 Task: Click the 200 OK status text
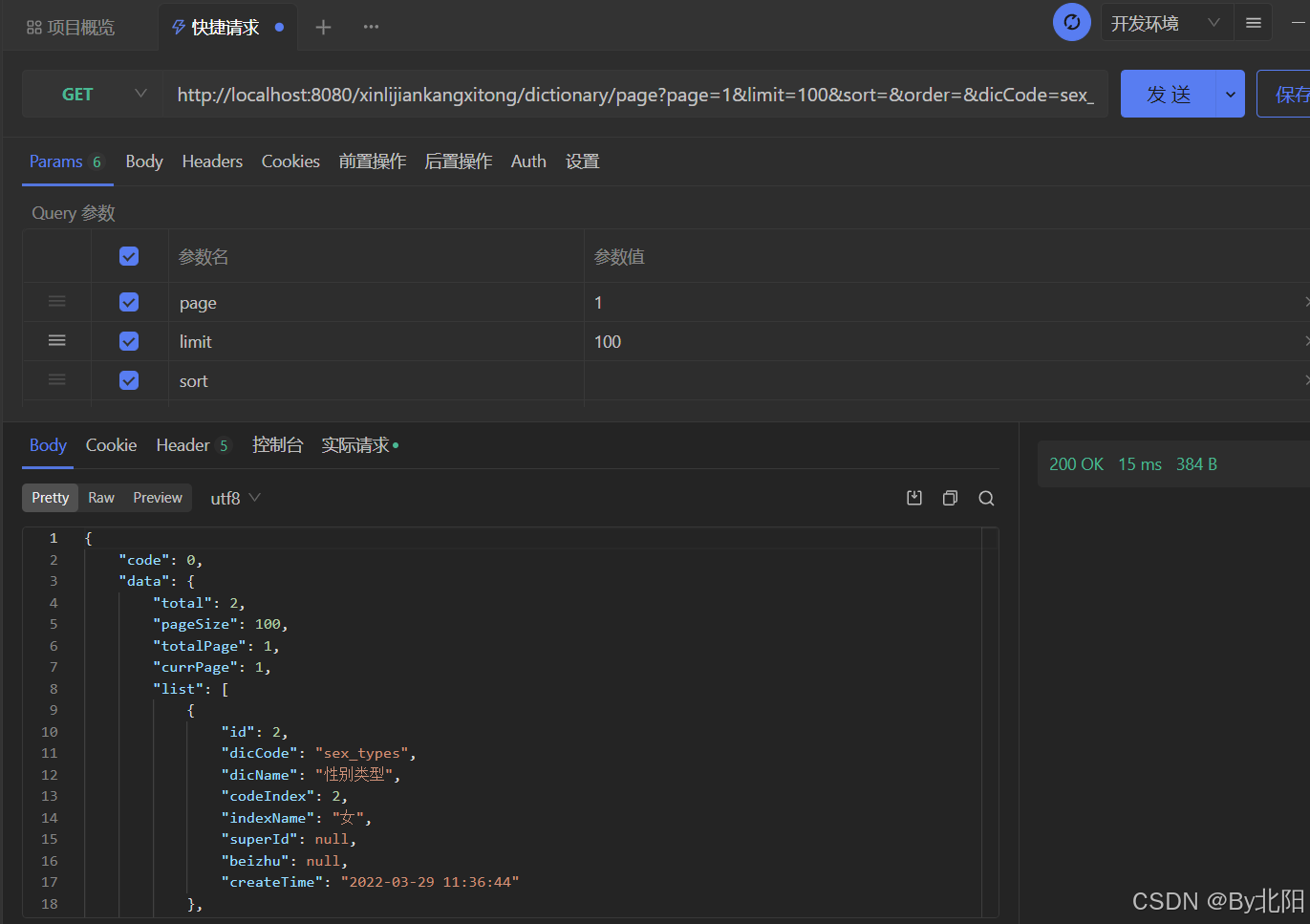pos(1076,464)
